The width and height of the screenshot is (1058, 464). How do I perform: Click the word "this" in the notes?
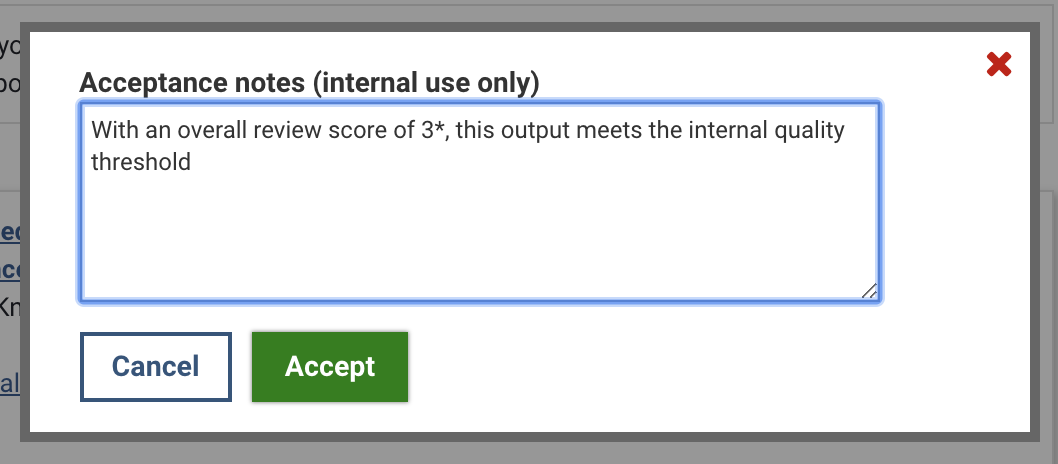tap(472, 131)
